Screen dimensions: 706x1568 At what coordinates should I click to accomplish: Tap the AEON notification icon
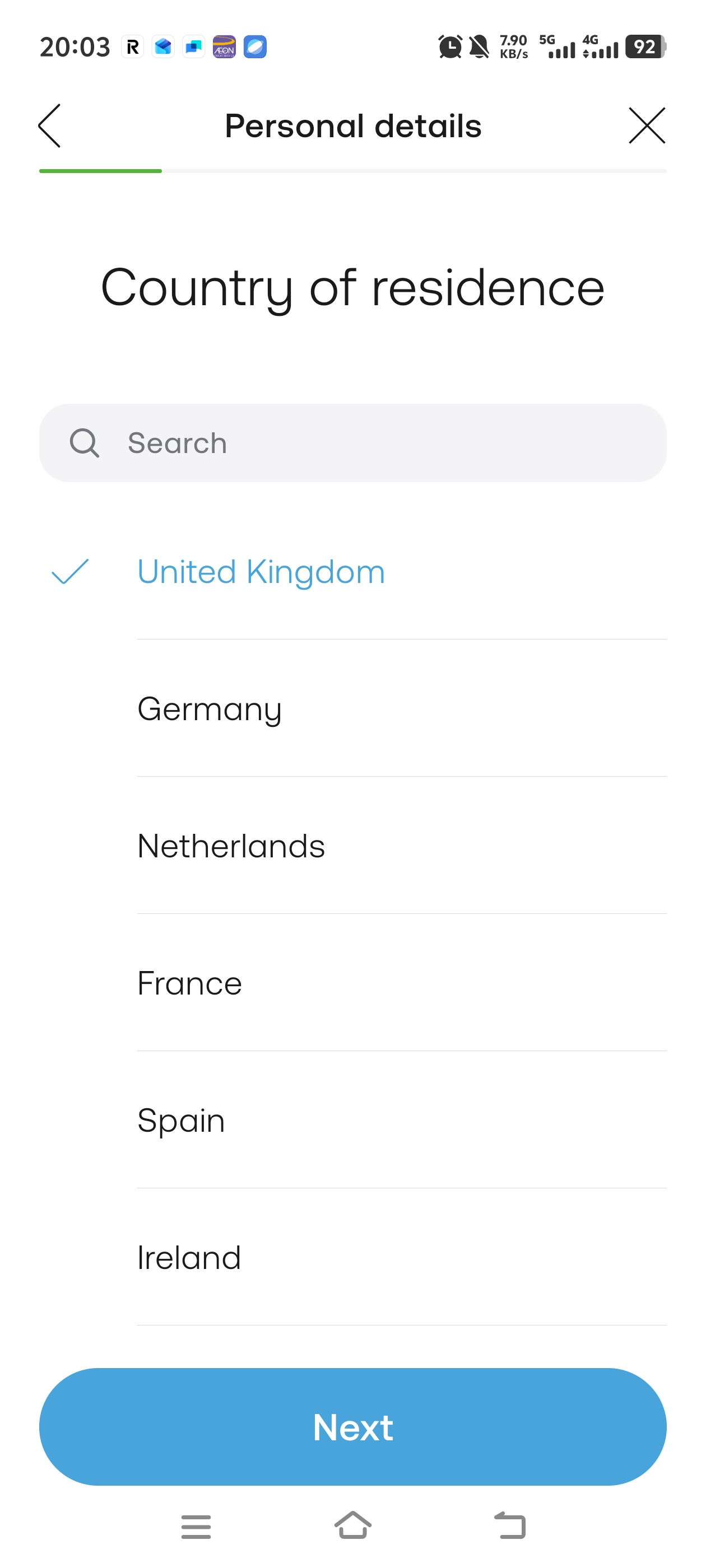[x=224, y=47]
